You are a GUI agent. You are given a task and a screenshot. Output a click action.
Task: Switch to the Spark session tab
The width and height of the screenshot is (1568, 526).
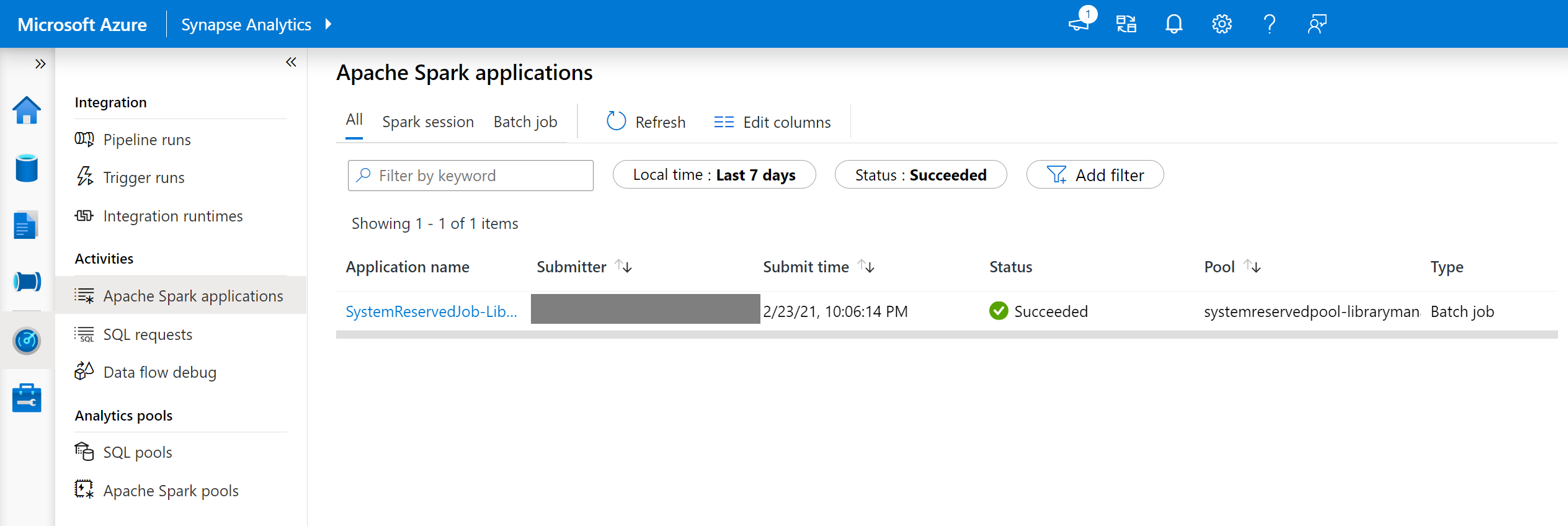coord(428,122)
